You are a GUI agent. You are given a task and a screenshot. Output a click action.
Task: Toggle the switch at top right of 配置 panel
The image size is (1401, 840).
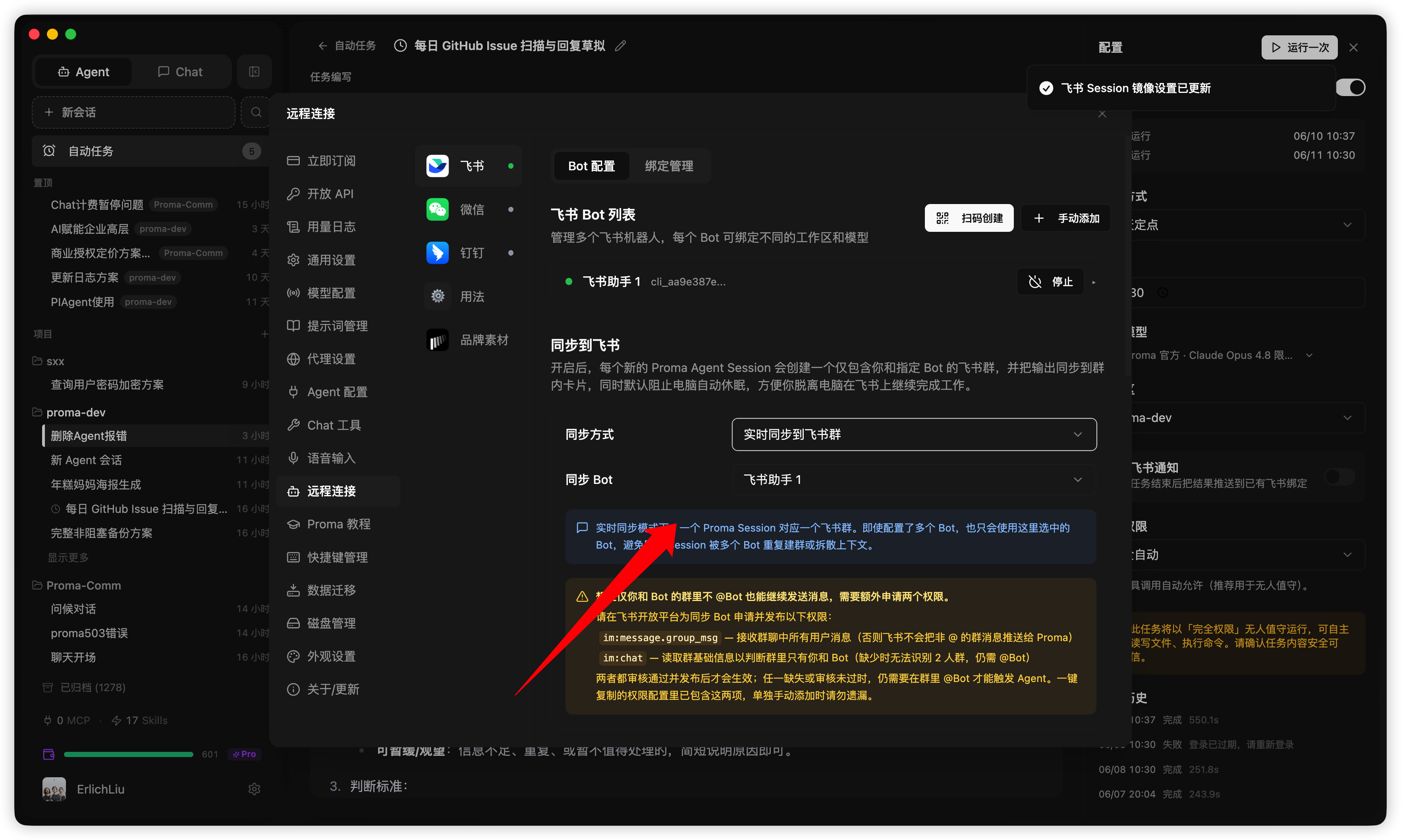click(1350, 88)
